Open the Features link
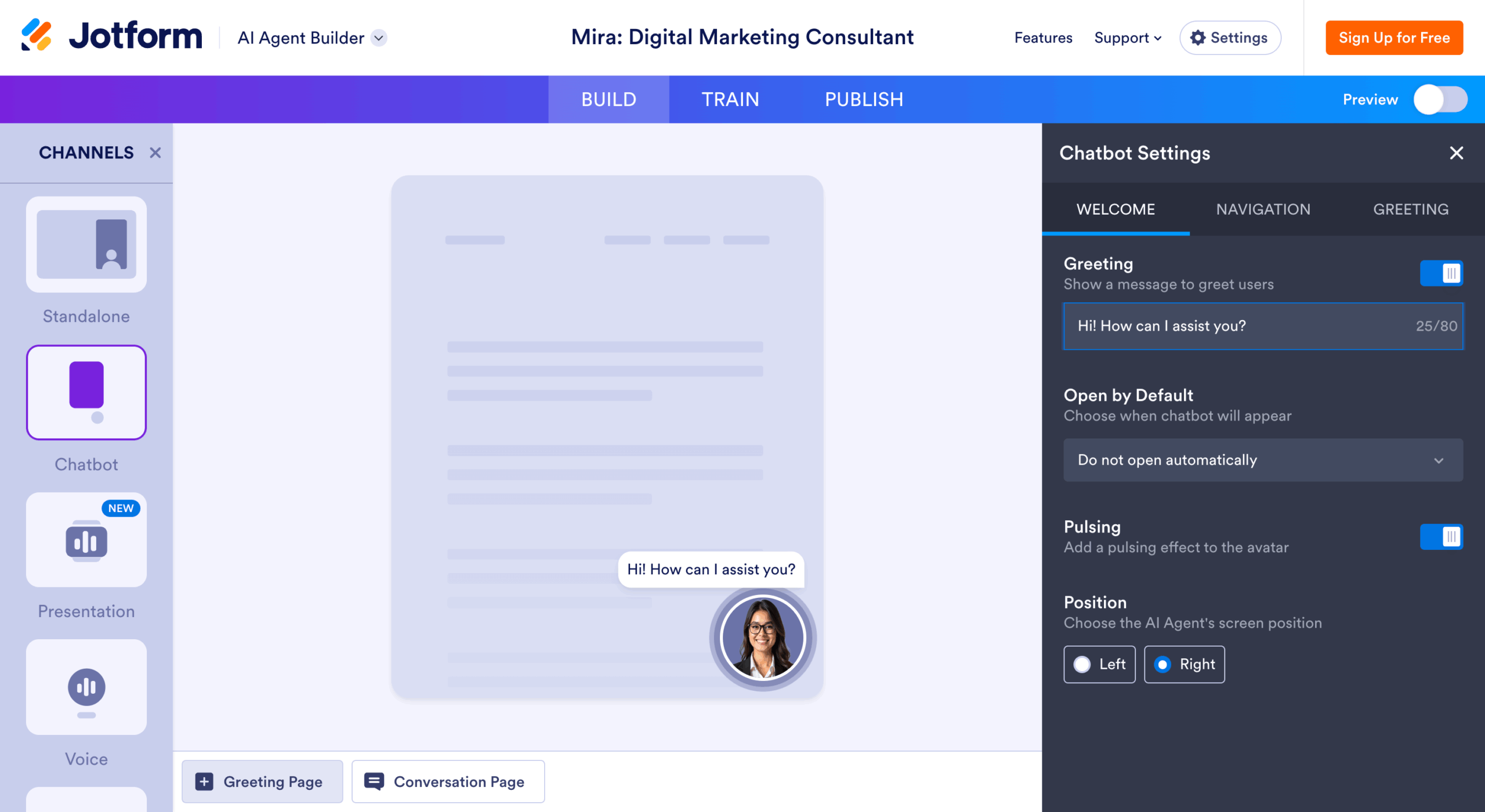The height and width of the screenshot is (812, 1485). click(1043, 38)
